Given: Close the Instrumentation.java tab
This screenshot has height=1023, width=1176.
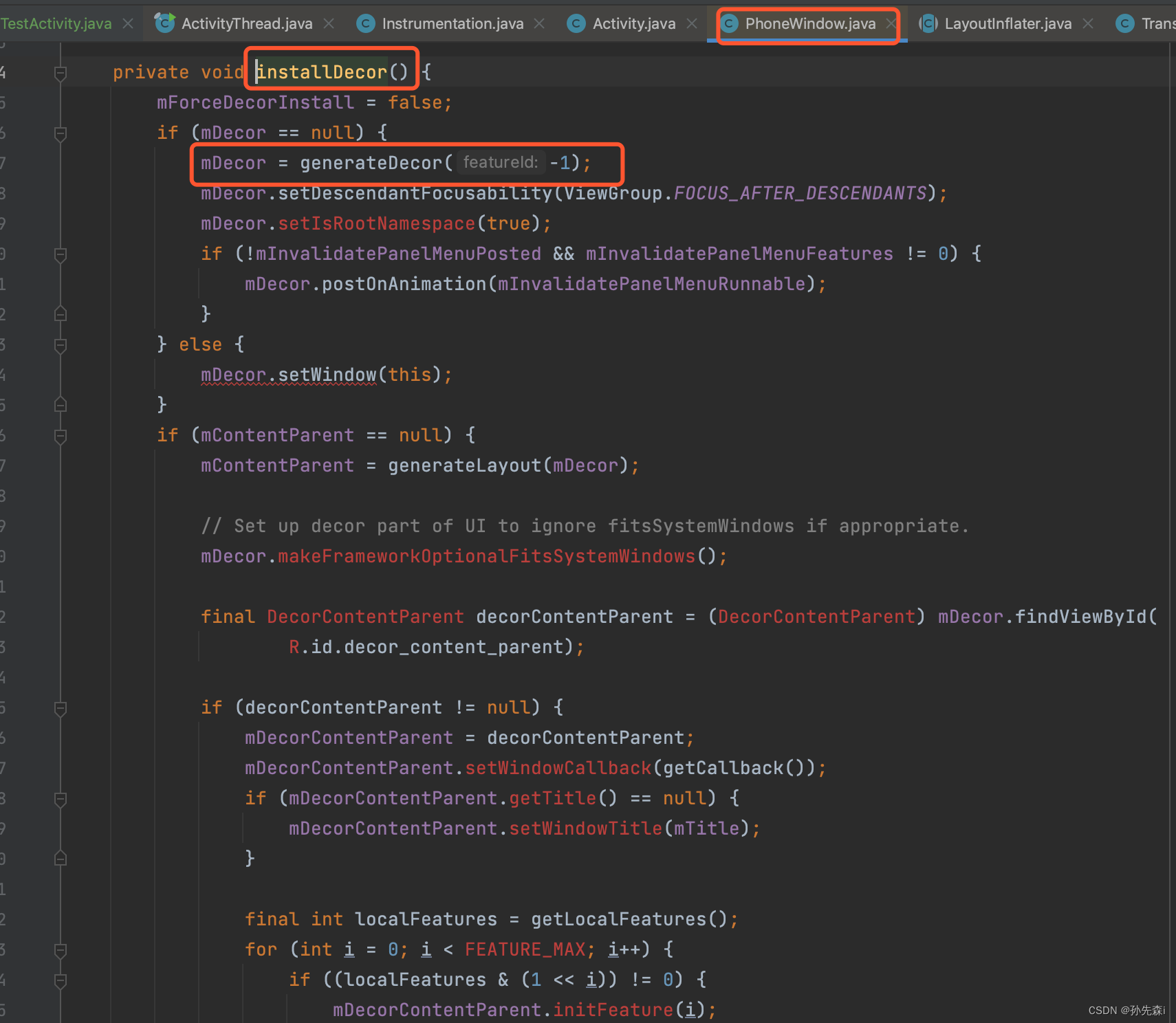Looking at the screenshot, I should click(x=539, y=23).
